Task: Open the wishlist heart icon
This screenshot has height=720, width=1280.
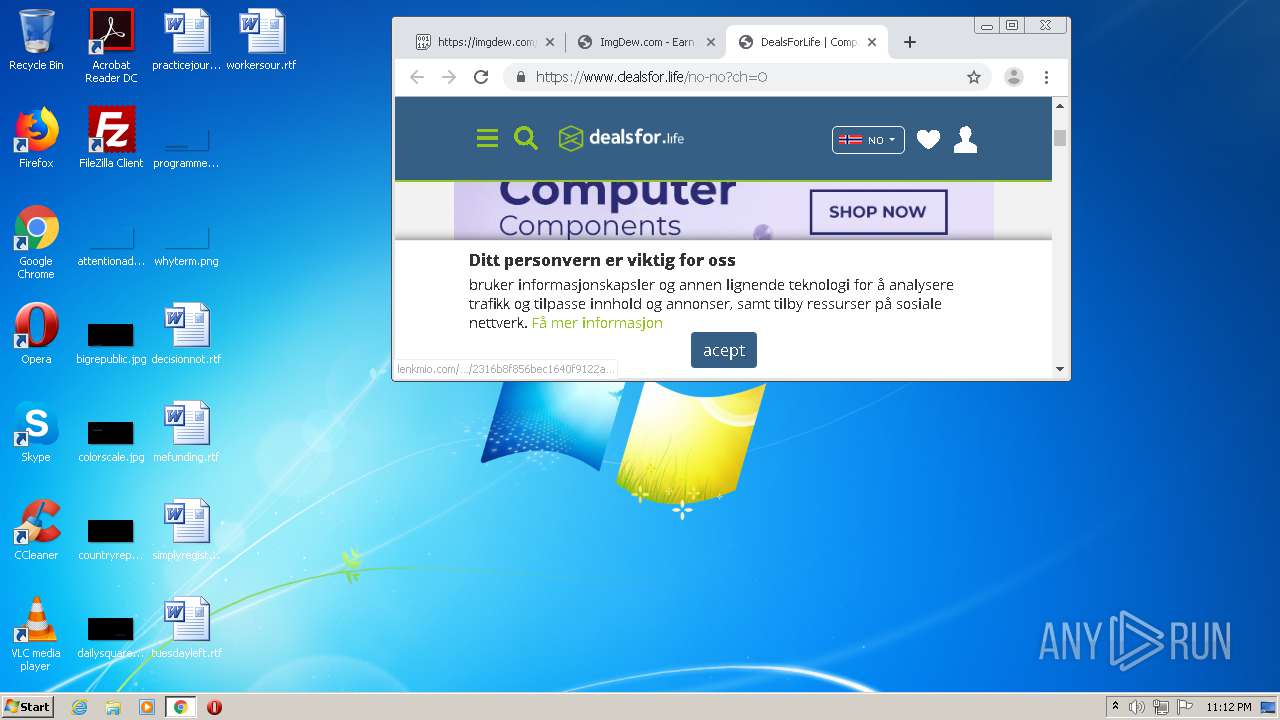Action: [x=928, y=140]
